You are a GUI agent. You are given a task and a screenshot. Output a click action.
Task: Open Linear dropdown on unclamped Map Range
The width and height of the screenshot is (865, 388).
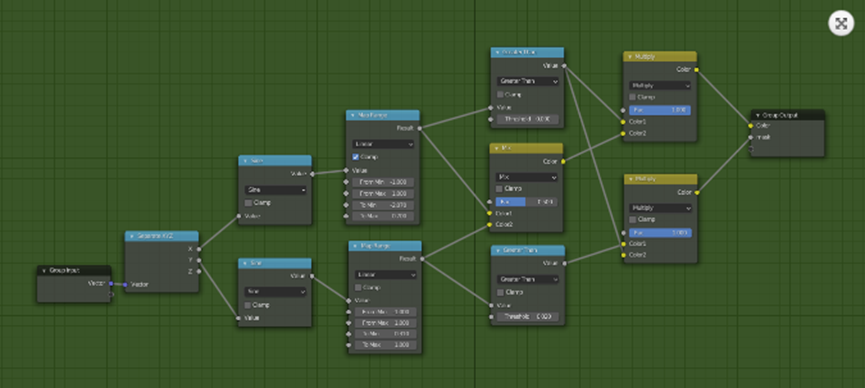[385, 274]
